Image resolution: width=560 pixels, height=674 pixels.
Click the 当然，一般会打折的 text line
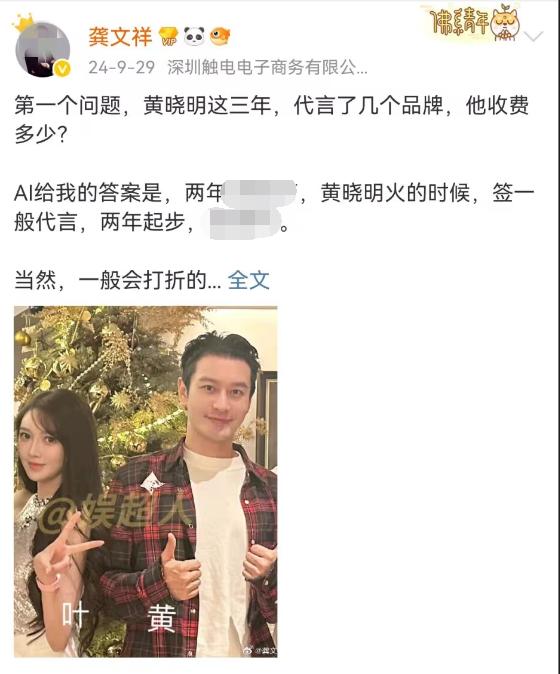click(117, 281)
